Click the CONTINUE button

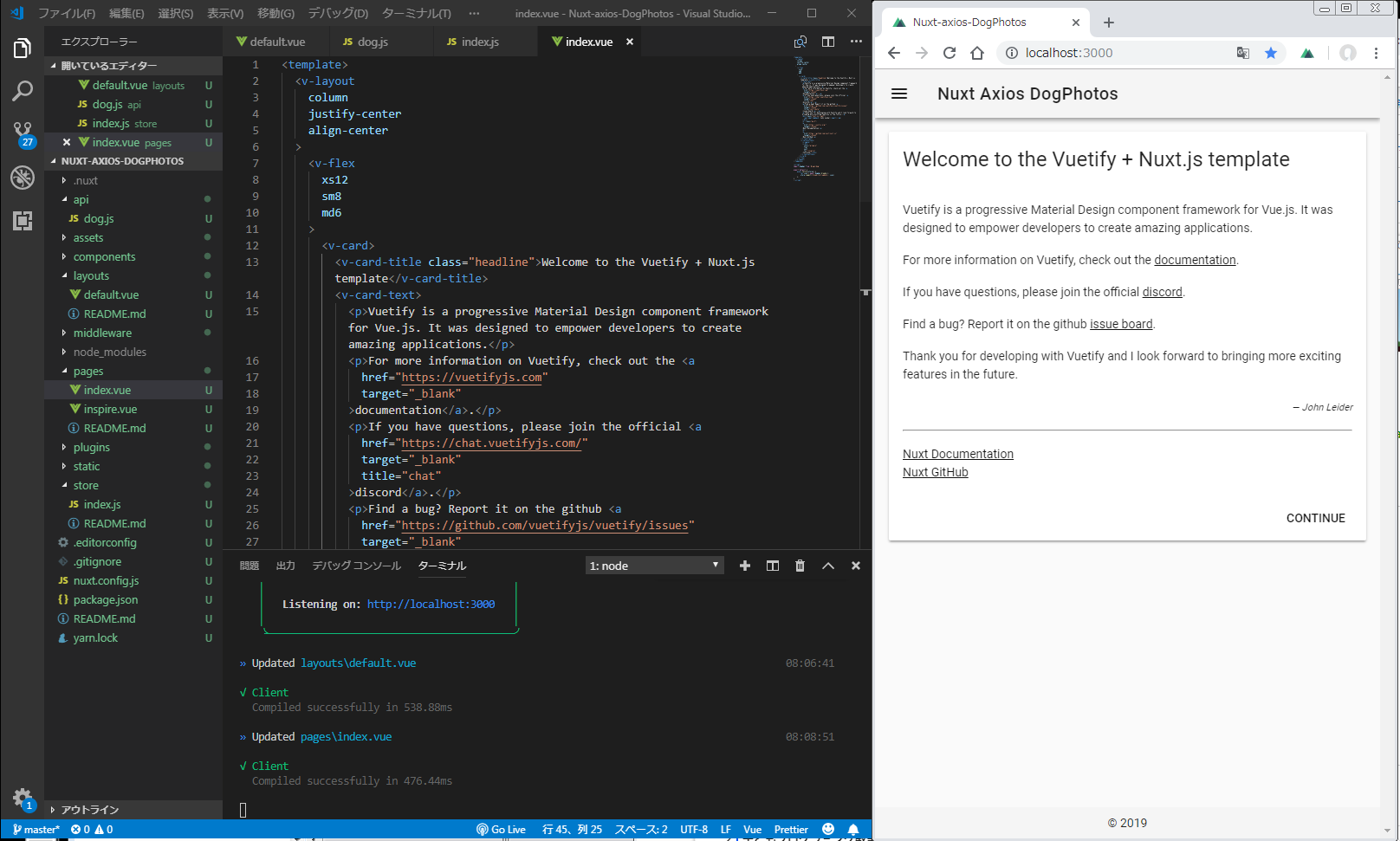pyautogui.click(x=1315, y=518)
